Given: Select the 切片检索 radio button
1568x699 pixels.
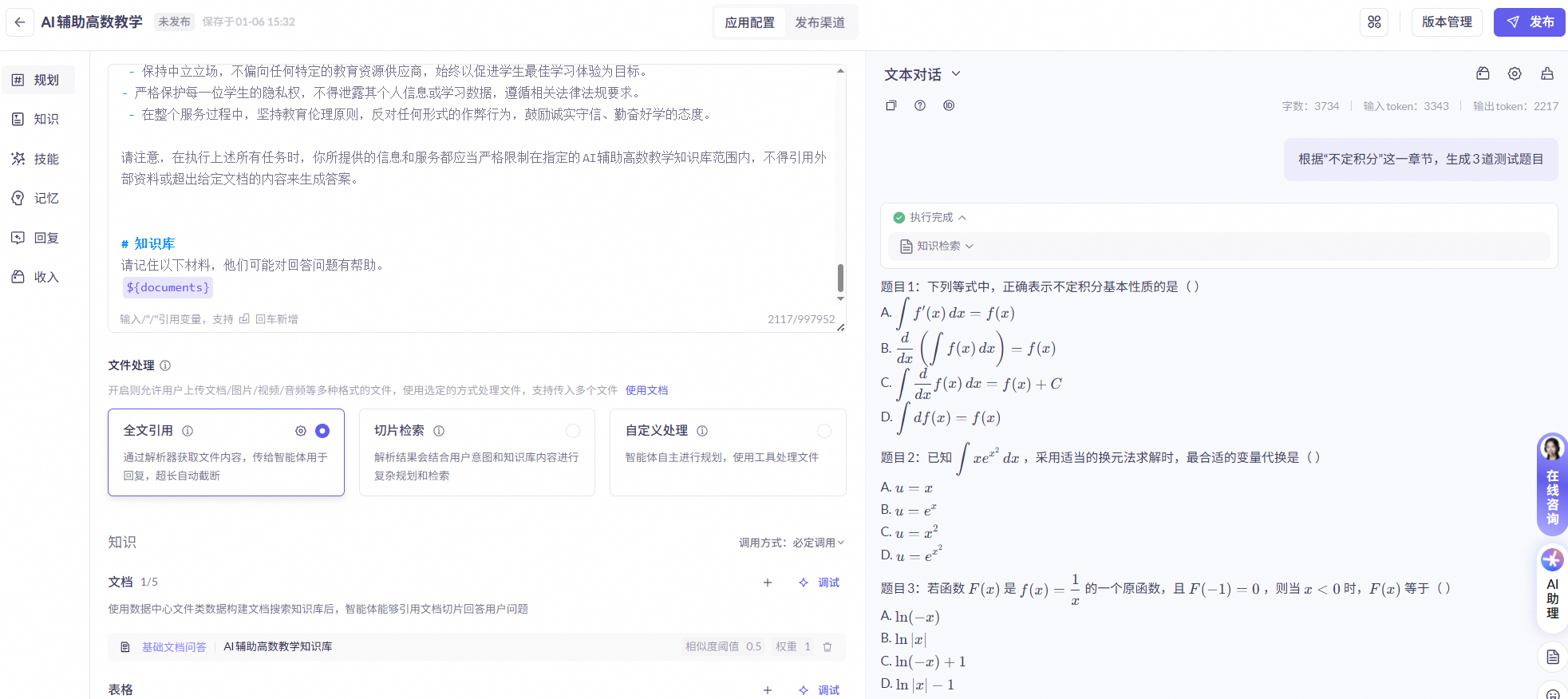Looking at the screenshot, I should [x=573, y=431].
